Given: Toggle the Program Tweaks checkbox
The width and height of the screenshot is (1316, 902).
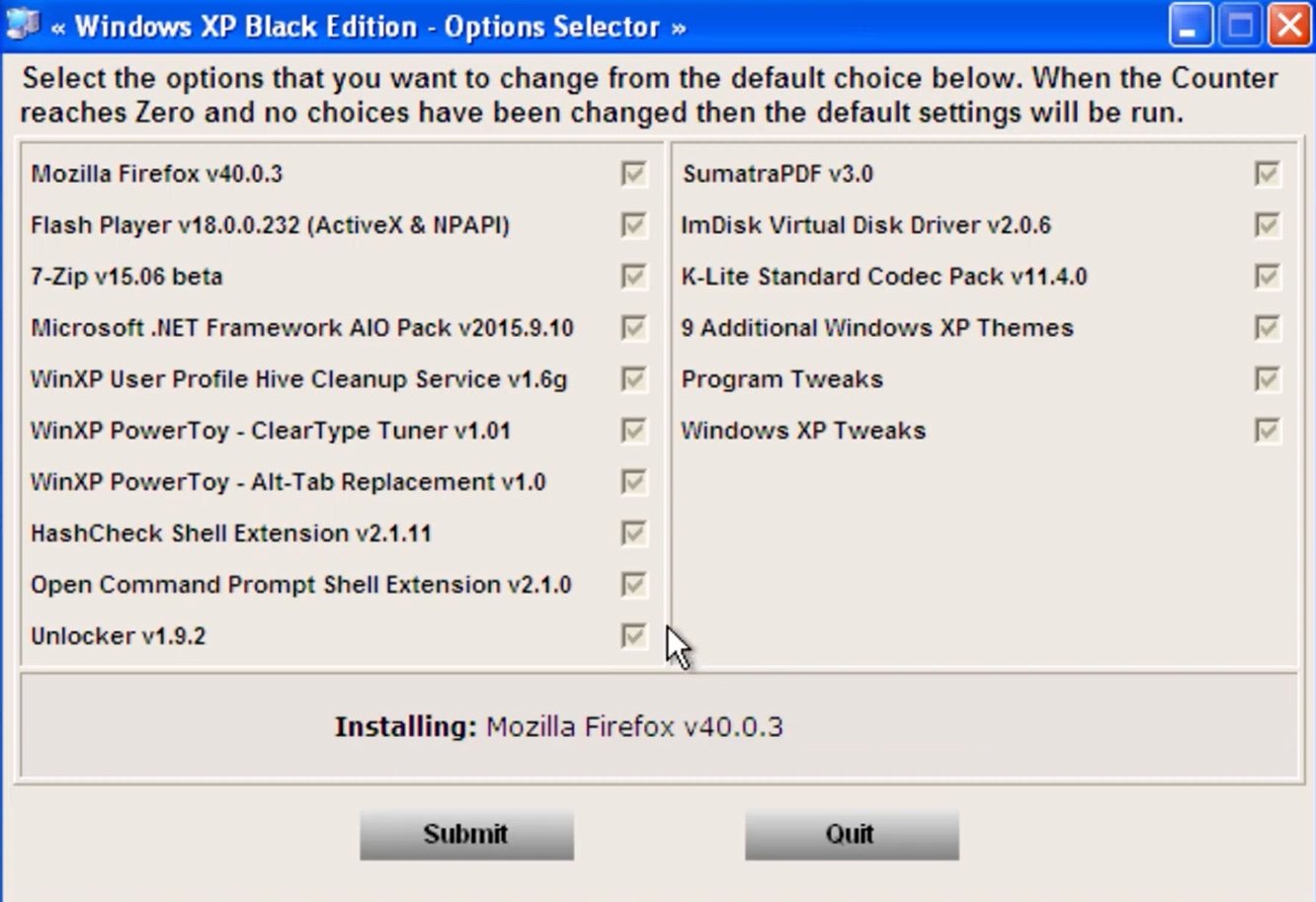Looking at the screenshot, I should coord(1267,379).
